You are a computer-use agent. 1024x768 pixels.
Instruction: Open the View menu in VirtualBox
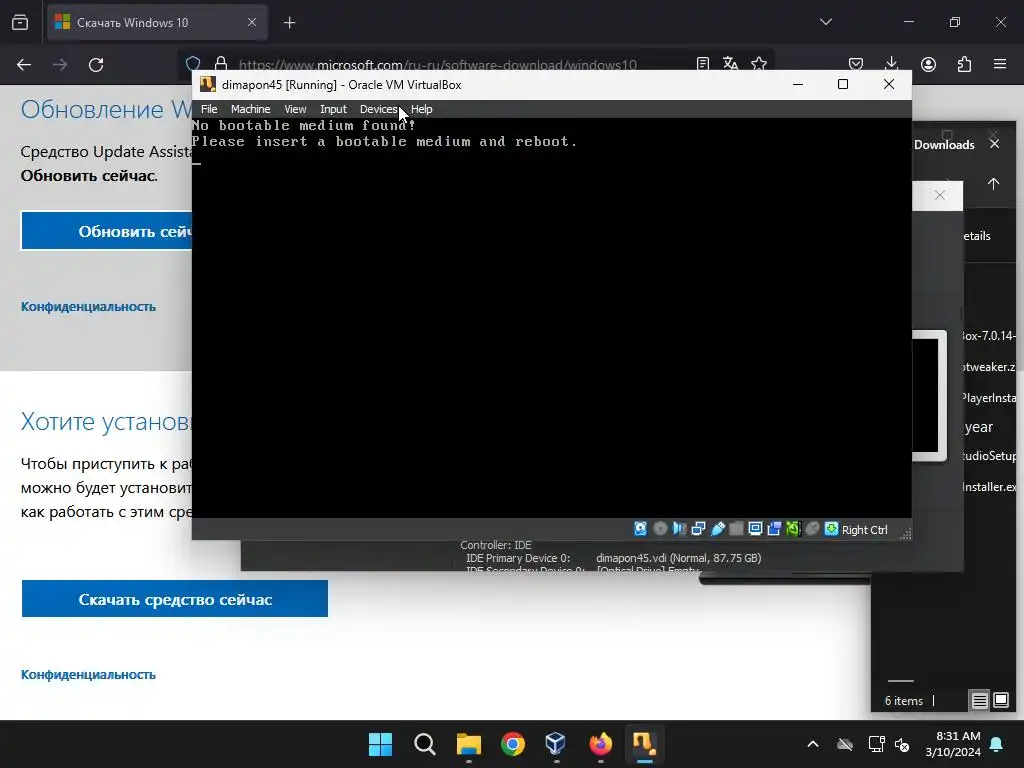(x=295, y=109)
